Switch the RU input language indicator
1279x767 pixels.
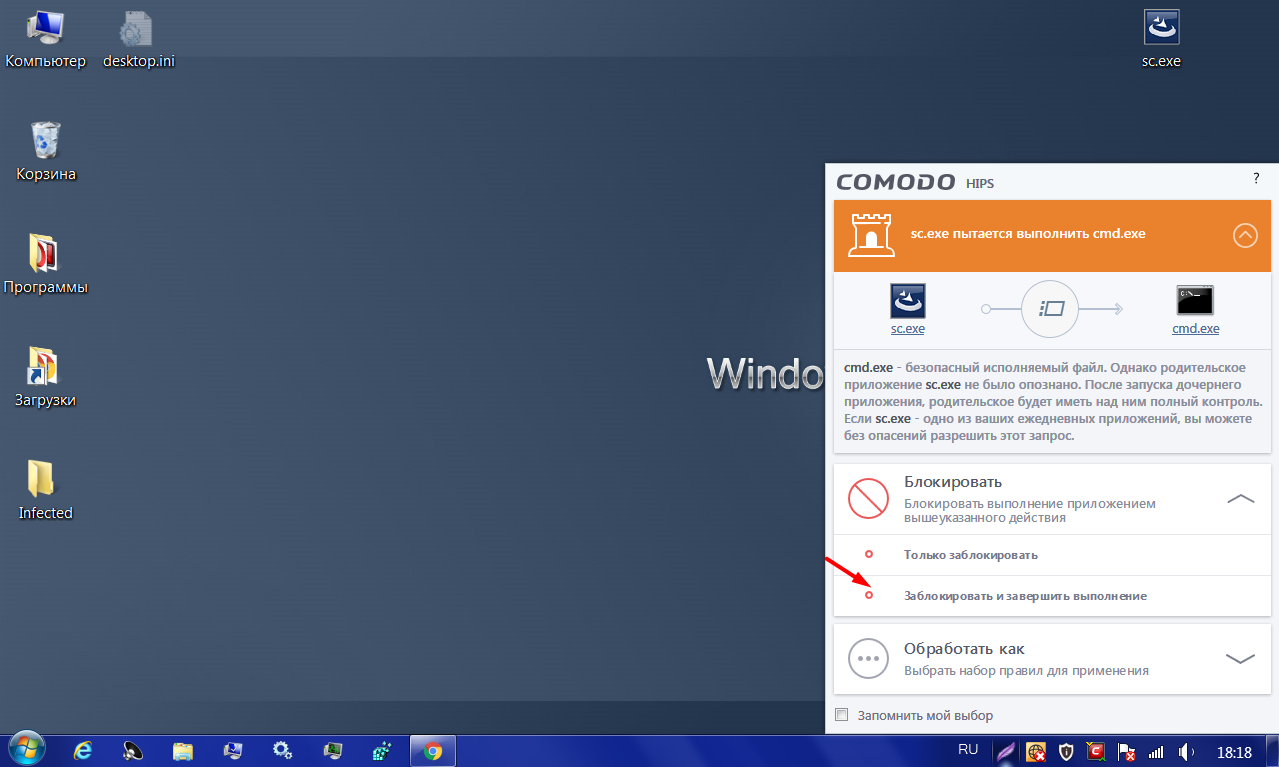coord(968,749)
